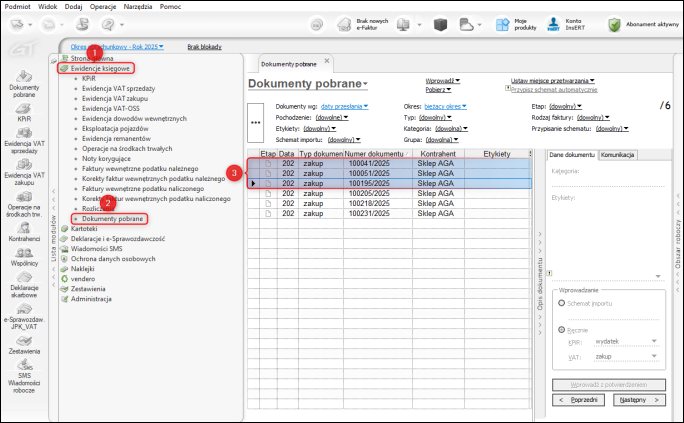
Task: Open Administracja module in tree
Action: (x=91, y=299)
